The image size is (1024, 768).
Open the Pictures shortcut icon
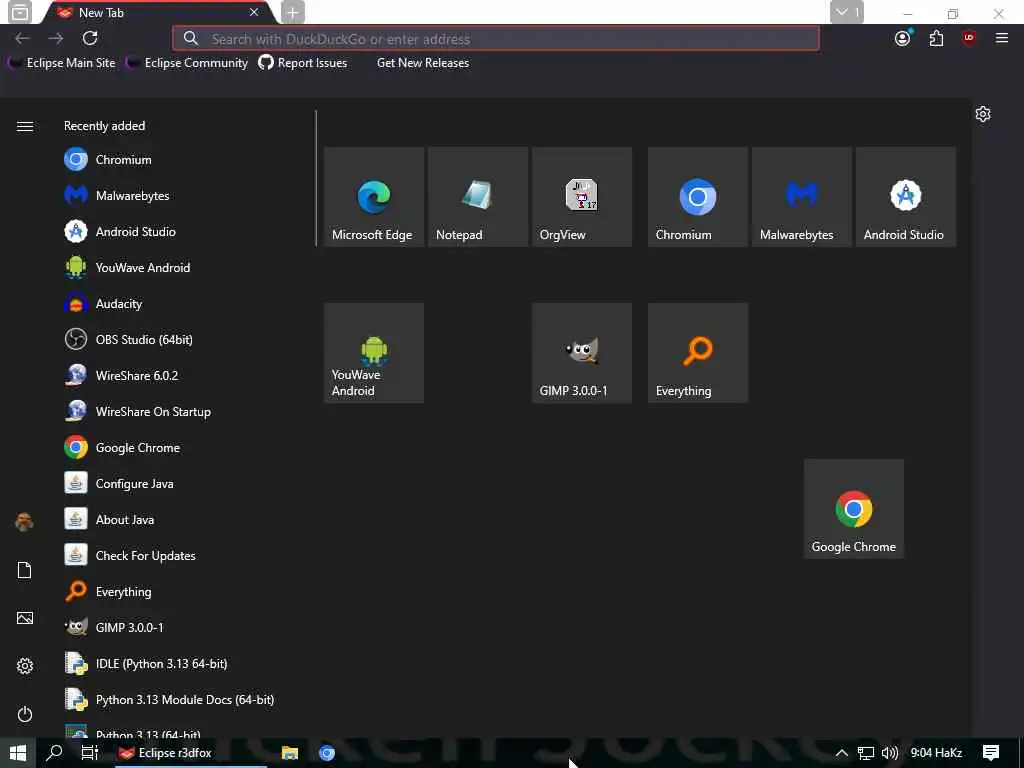pyautogui.click(x=25, y=618)
